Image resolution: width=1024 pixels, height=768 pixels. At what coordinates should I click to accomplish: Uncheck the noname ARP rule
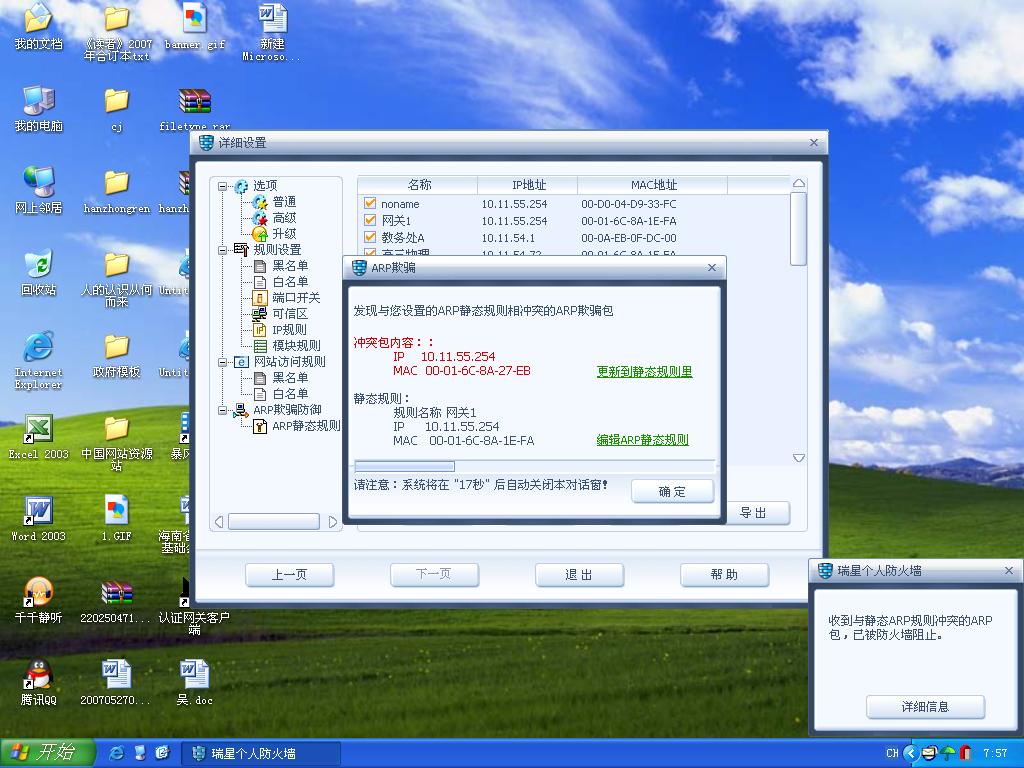(370, 203)
